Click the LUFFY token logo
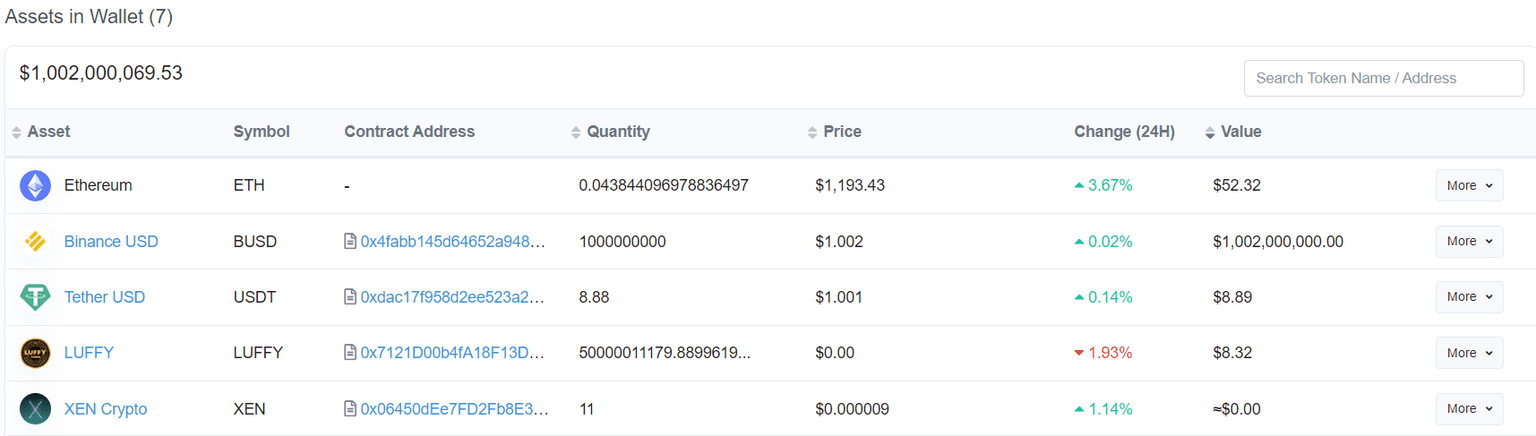Screen dimensions: 1536x436 tap(35, 353)
